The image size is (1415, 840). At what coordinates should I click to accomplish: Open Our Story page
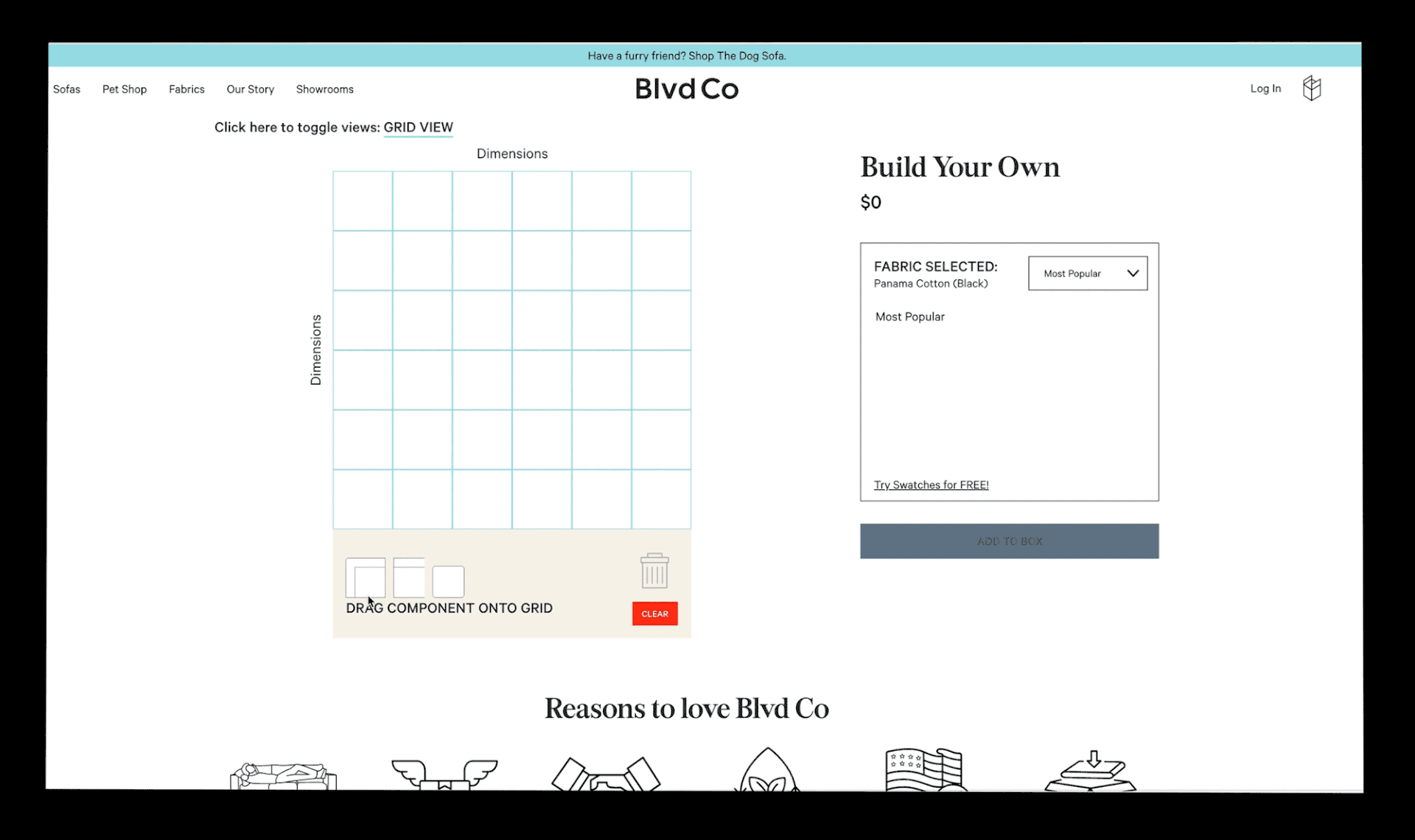[x=251, y=89]
